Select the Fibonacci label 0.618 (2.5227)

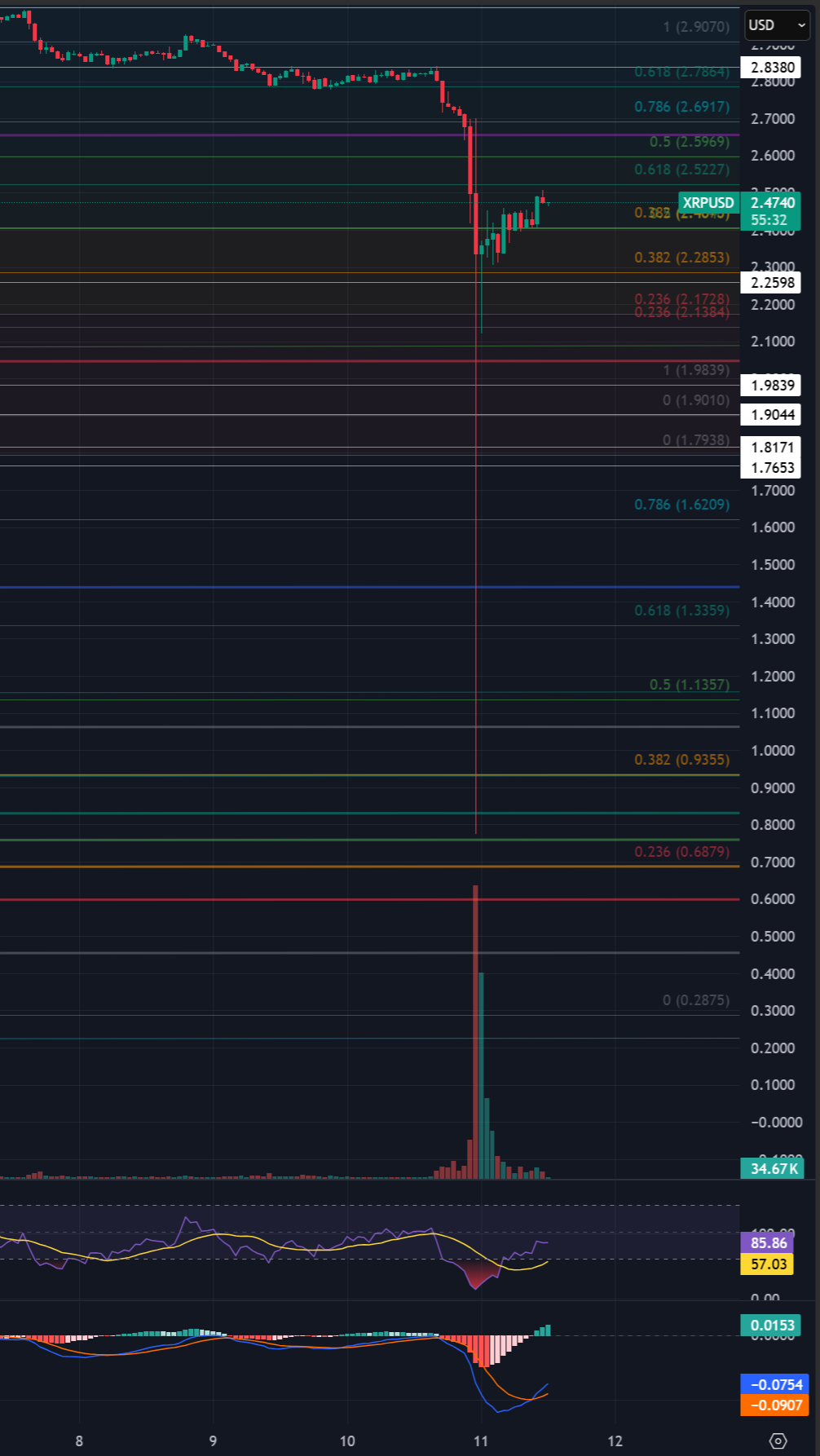682,170
